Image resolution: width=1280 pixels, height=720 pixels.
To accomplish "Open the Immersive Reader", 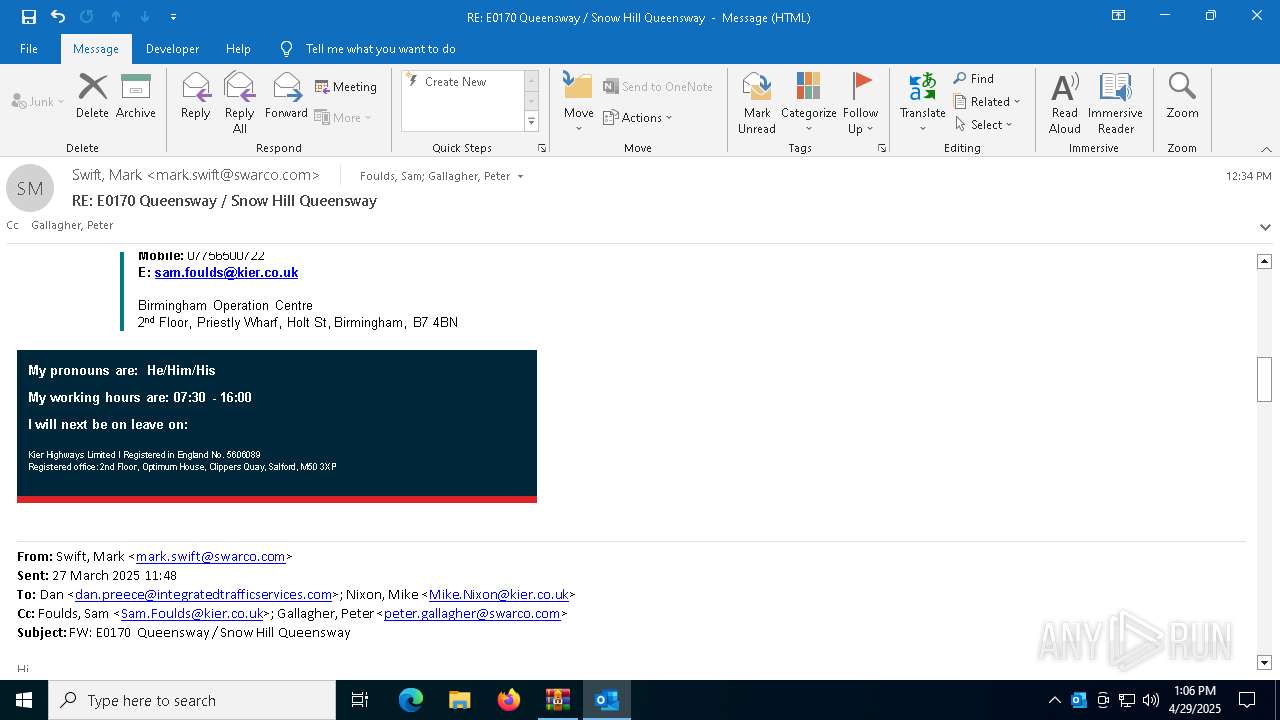I will (x=1115, y=103).
